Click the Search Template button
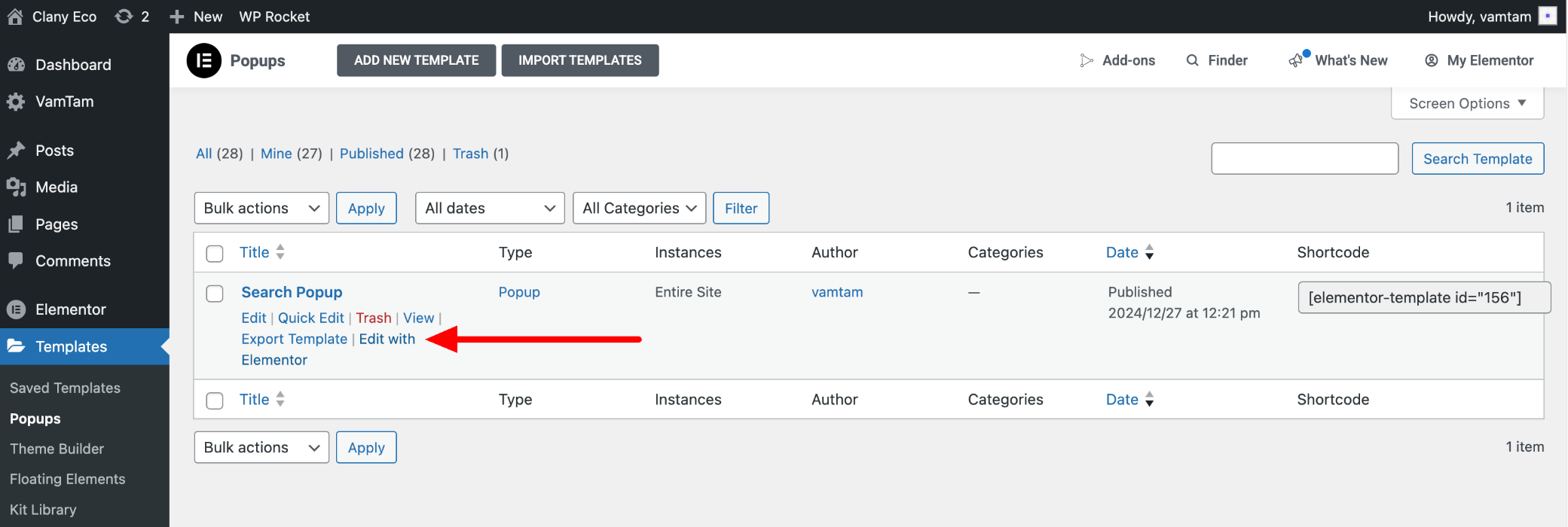The height and width of the screenshot is (527, 1568). click(x=1478, y=159)
